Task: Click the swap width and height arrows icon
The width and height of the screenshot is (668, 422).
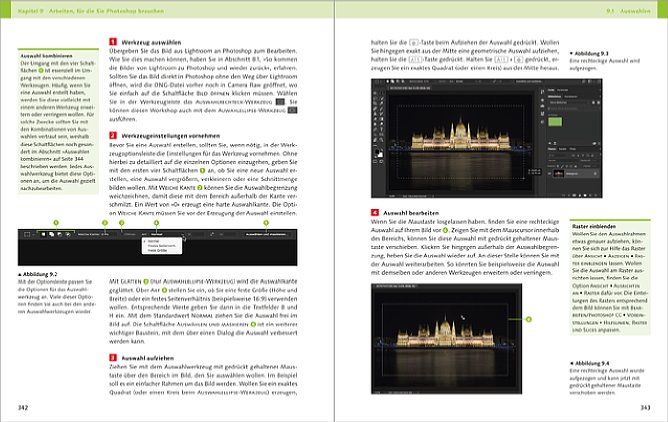Action: pos(212,234)
